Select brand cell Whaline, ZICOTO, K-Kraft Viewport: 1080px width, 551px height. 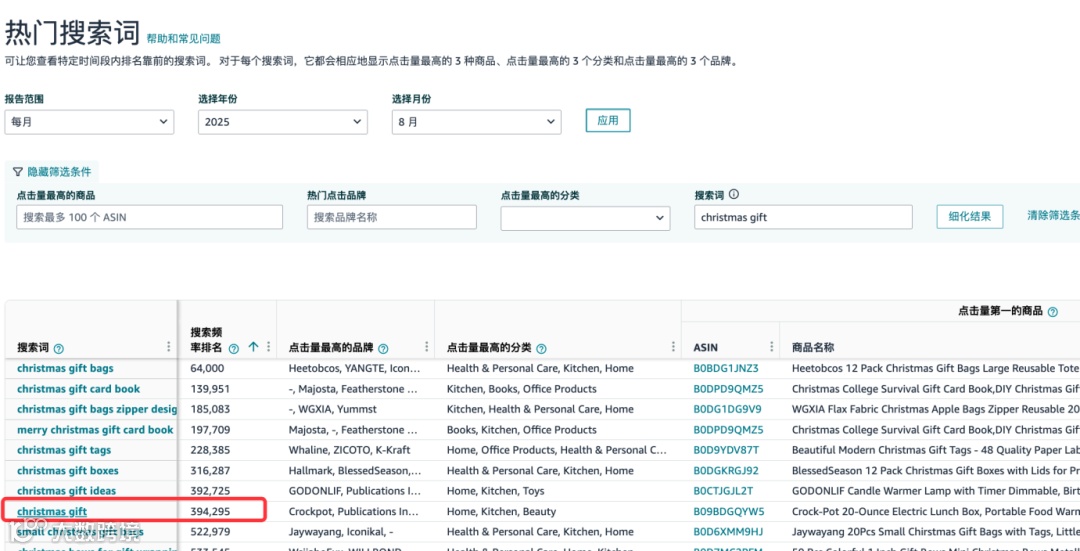(x=348, y=450)
